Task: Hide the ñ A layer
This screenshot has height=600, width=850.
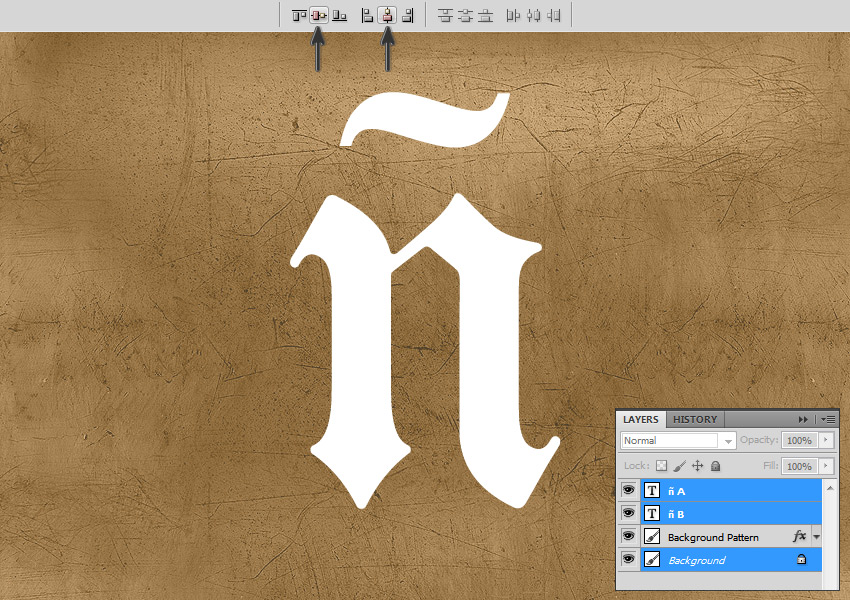Action: [628, 490]
